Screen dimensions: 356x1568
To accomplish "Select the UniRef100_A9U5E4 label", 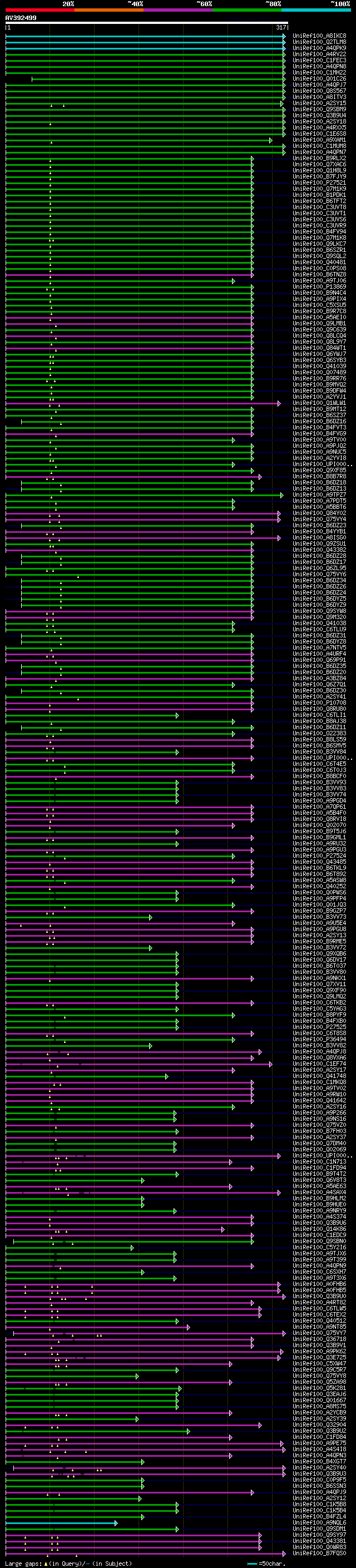I will [319, 923].
